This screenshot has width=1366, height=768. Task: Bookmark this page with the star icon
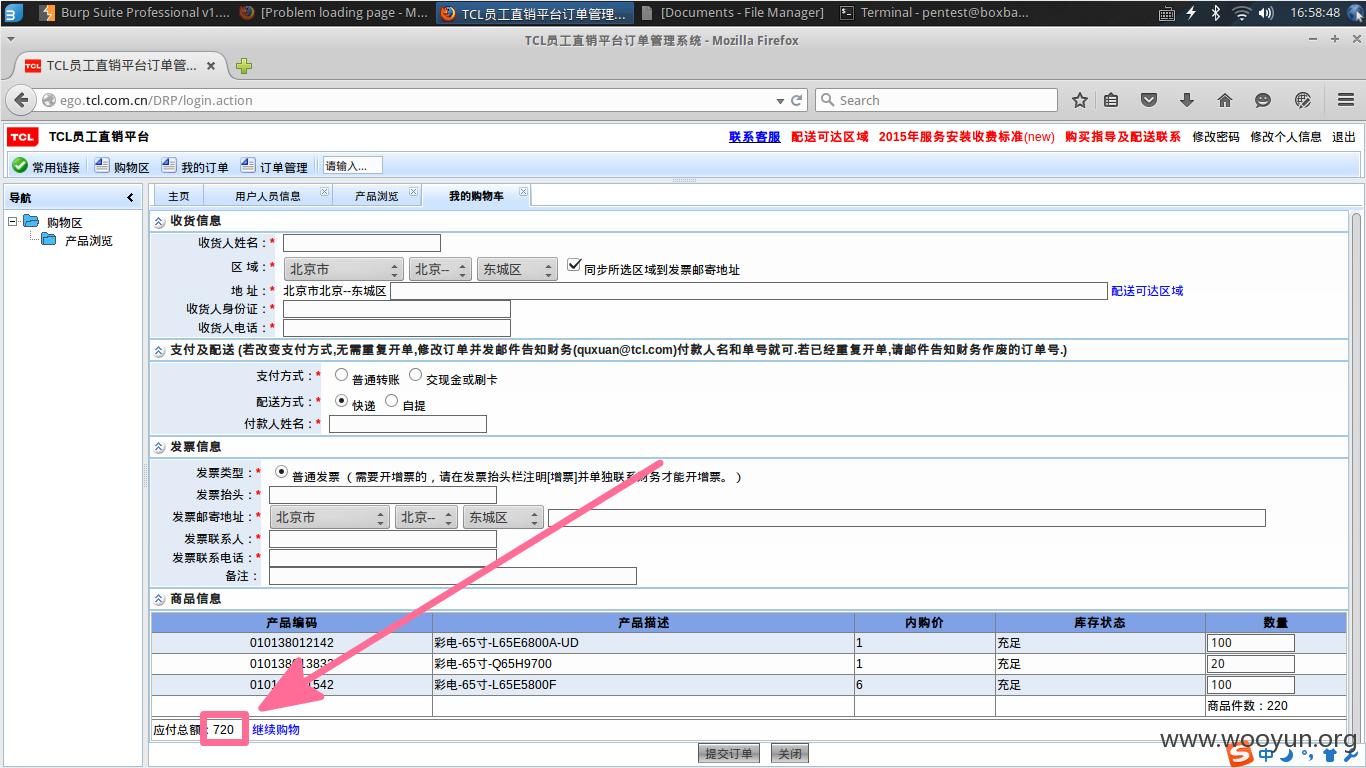(x=1080, y=100)
